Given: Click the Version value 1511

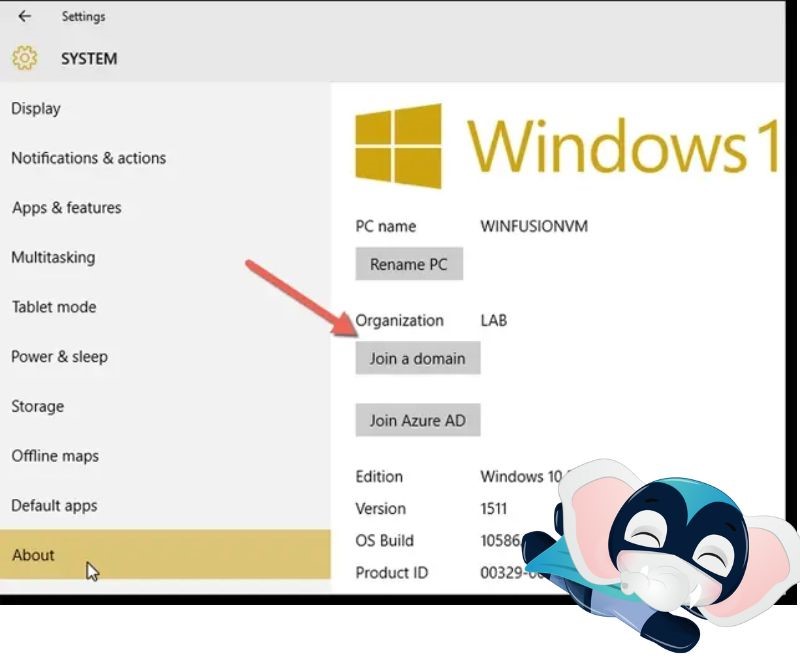Looking at the screenshot, I should pyautogui.click(x=493, y=508).
